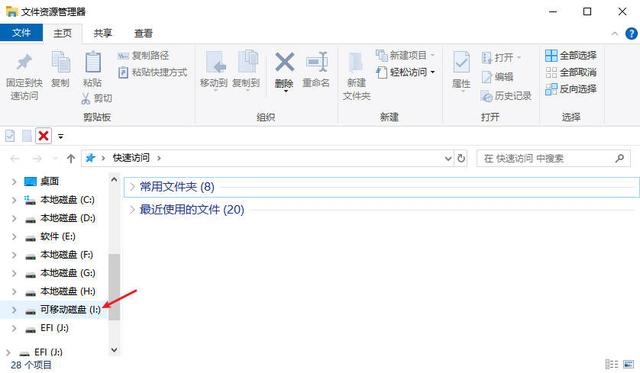The height and width of the screenshot is (373, 640).
Task: Expand the Desktop (桌面) tree node
Action: click(14, 182)
